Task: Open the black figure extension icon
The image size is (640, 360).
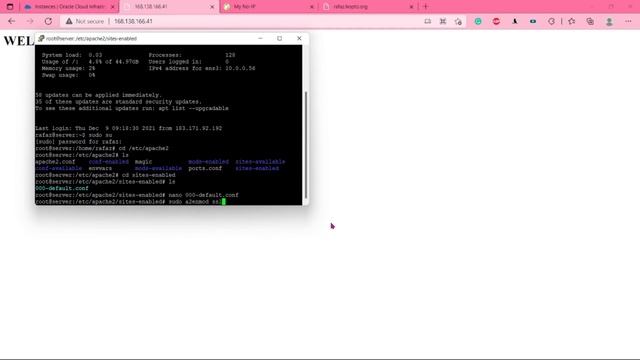Action: pos(515,21)
